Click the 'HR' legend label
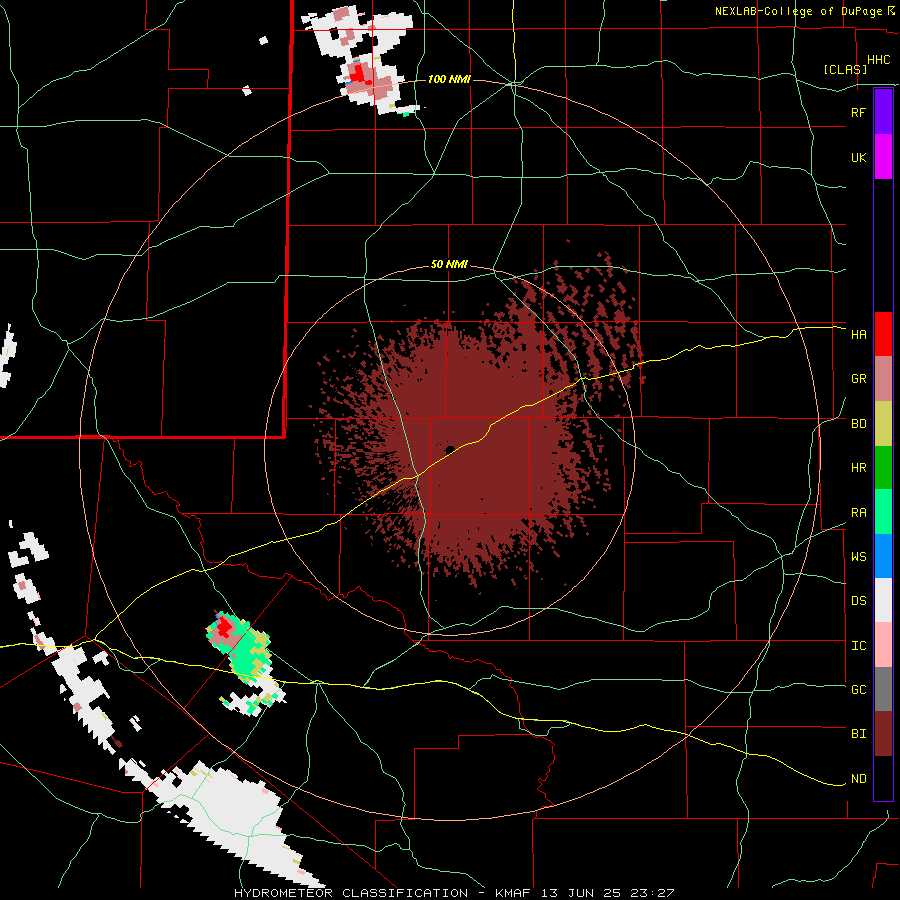 click(x=858, y=468)
